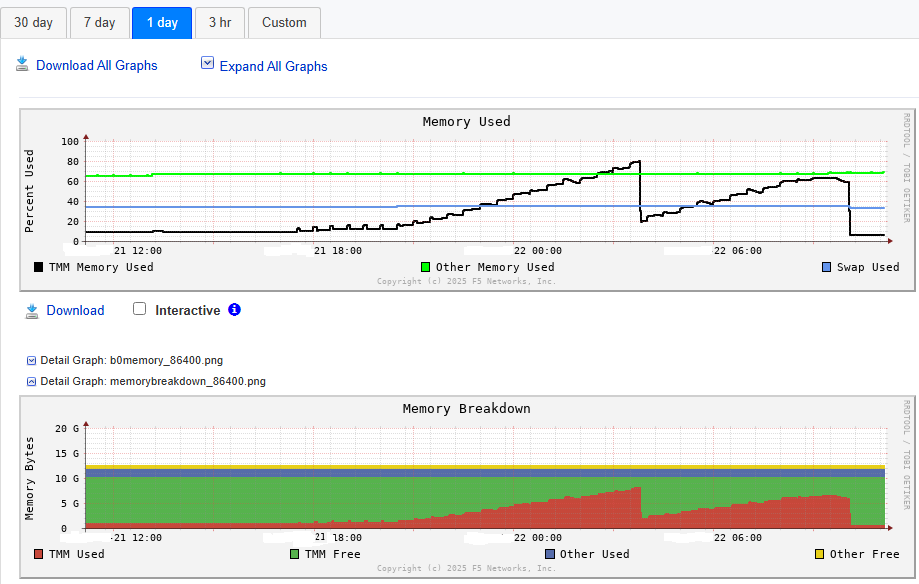The image size is (919, 584).
Task: Select the green TMM Free legend marker
Action: (294, 553)
